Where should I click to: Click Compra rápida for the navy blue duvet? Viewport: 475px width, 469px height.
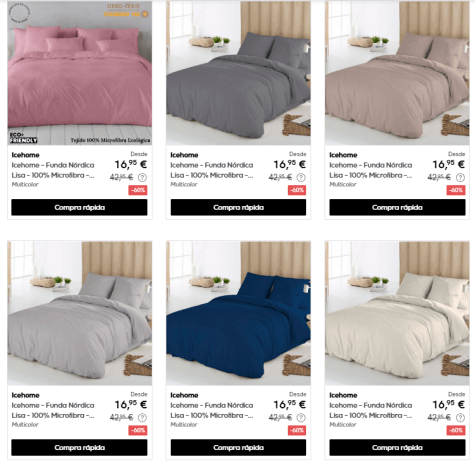238,447
